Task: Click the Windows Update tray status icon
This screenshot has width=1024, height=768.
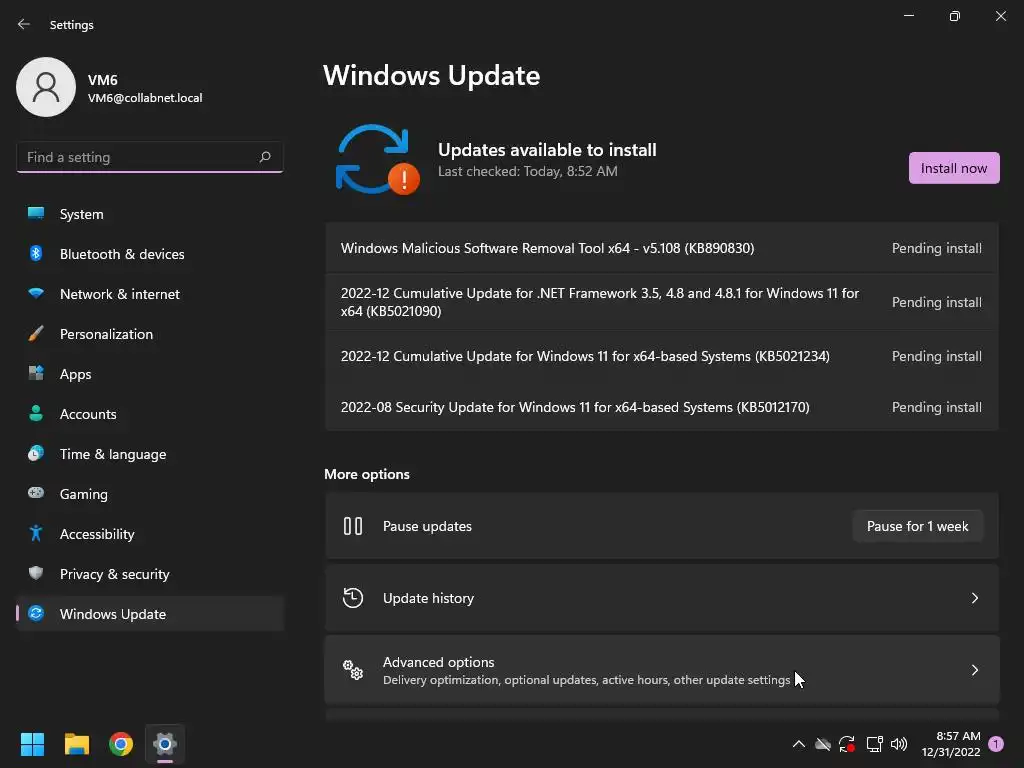Action: point(847,744)
